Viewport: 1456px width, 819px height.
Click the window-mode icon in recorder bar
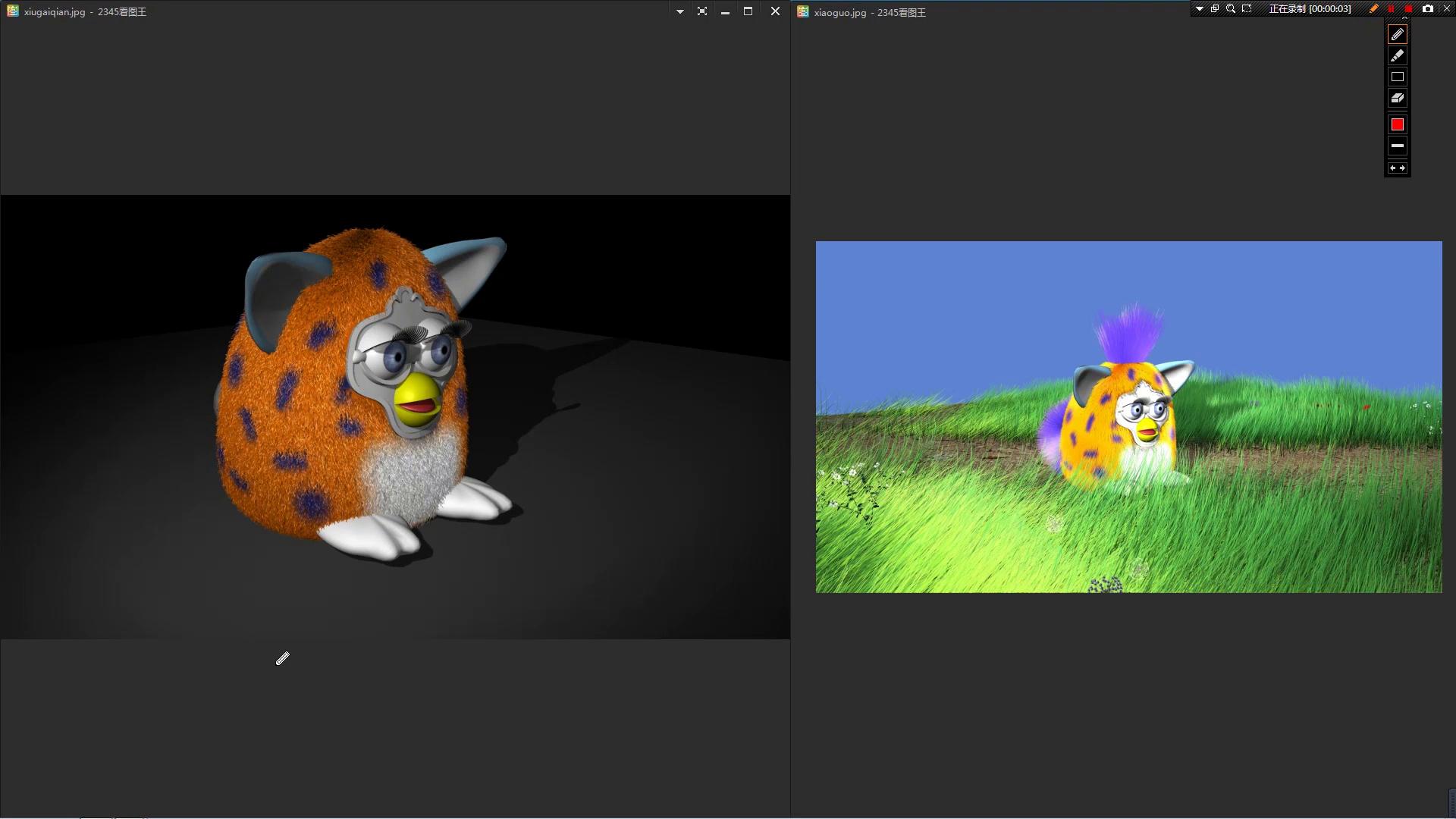(1215, 9)
